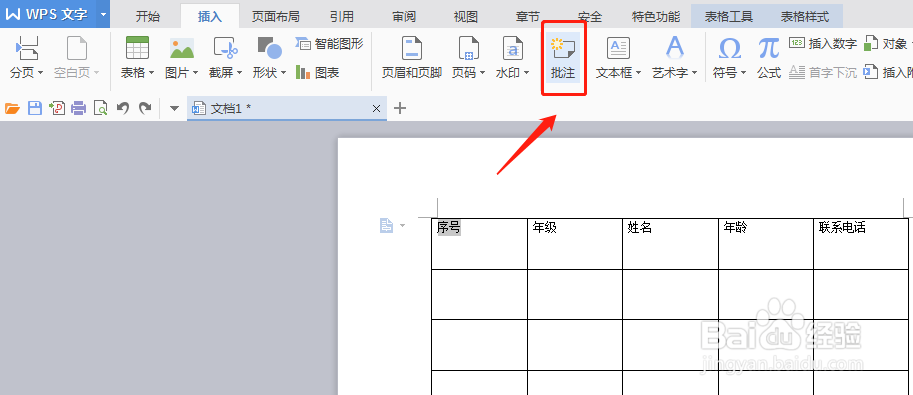
Task: Open print preview icon
Action: pyautogui.click(x=101, y=108)
